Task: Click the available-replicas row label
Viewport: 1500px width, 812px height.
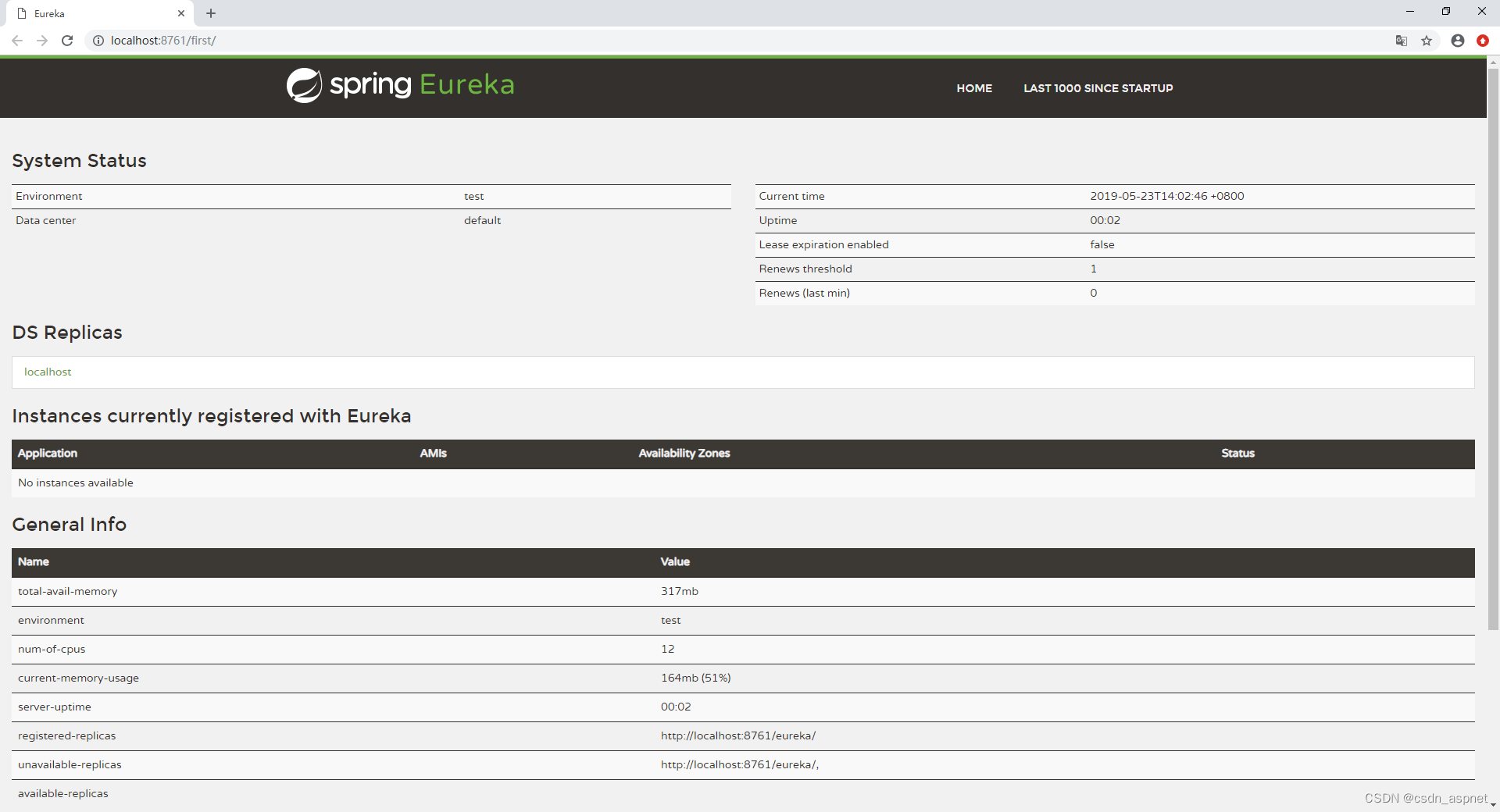Action: coord(63,793)
